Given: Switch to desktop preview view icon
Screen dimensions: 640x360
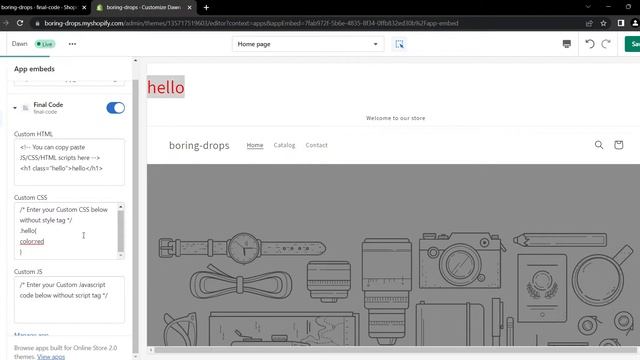Looking at the screenshot, I should click(x=567, y=44).
